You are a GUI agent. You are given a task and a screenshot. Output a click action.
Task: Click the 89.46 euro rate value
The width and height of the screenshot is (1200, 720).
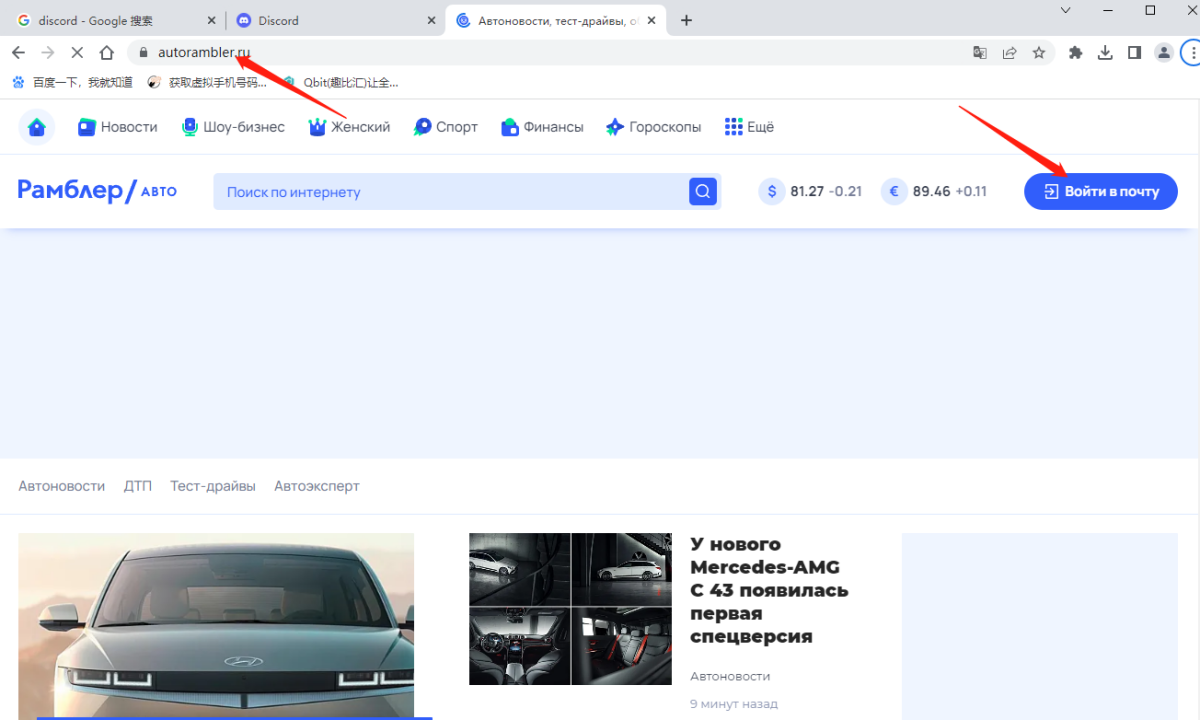click(x=931, y=191)
